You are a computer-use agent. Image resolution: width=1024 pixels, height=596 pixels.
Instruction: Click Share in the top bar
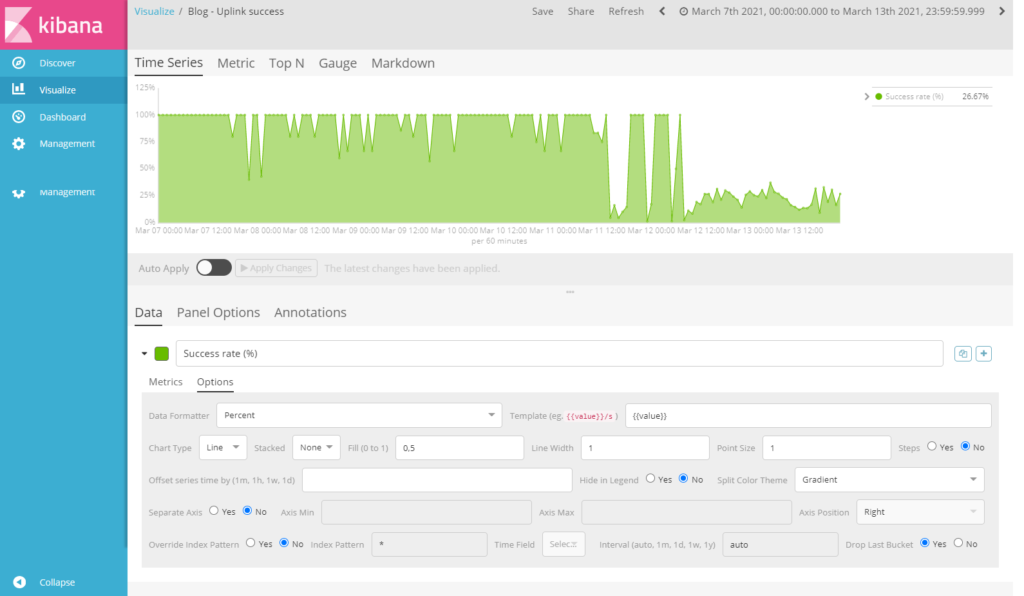[581, 11]
